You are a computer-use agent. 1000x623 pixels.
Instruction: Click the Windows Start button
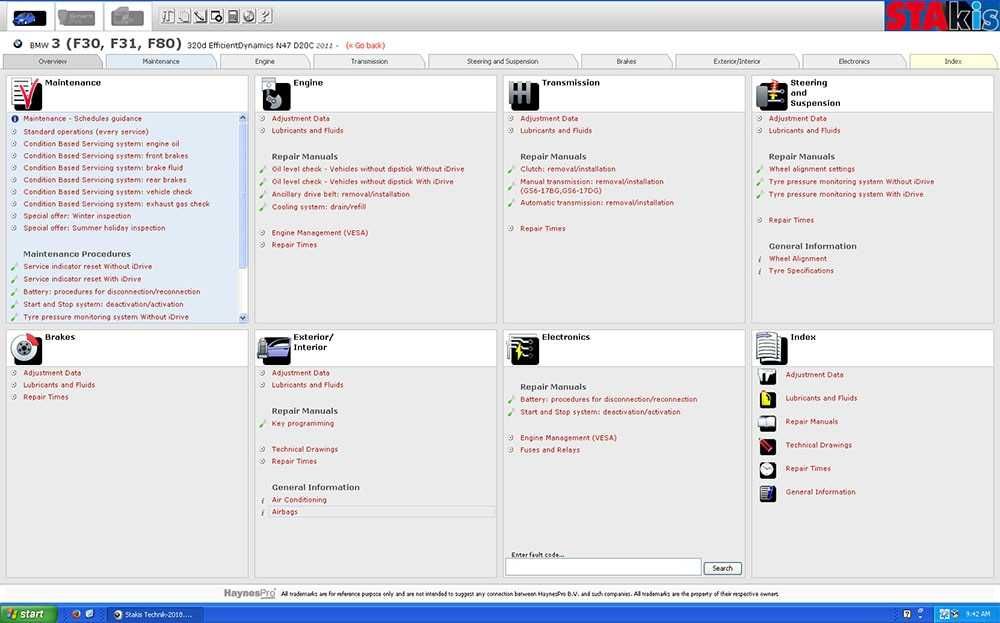pos(27,614)
